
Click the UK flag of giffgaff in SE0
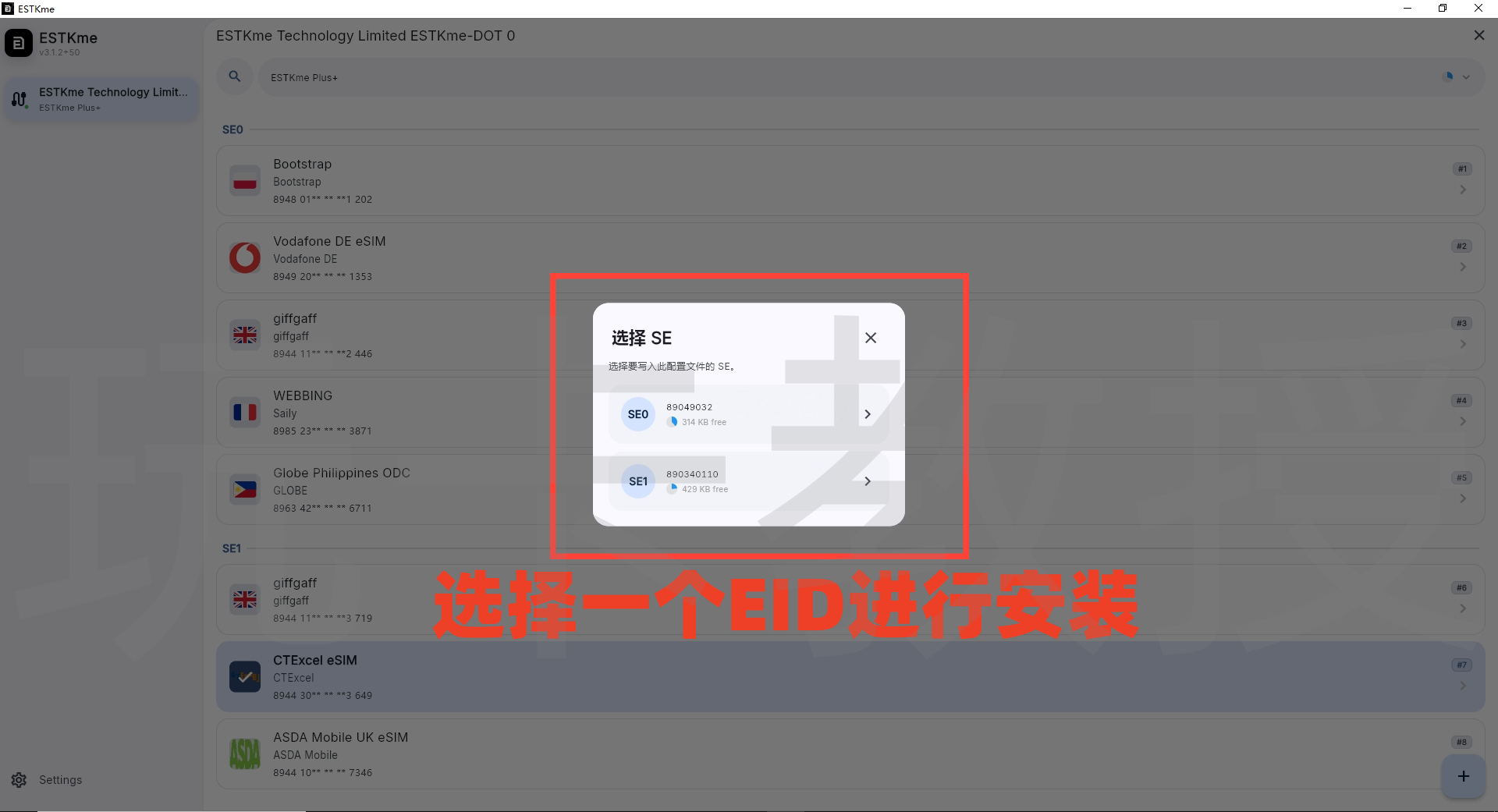coord(245,335)
